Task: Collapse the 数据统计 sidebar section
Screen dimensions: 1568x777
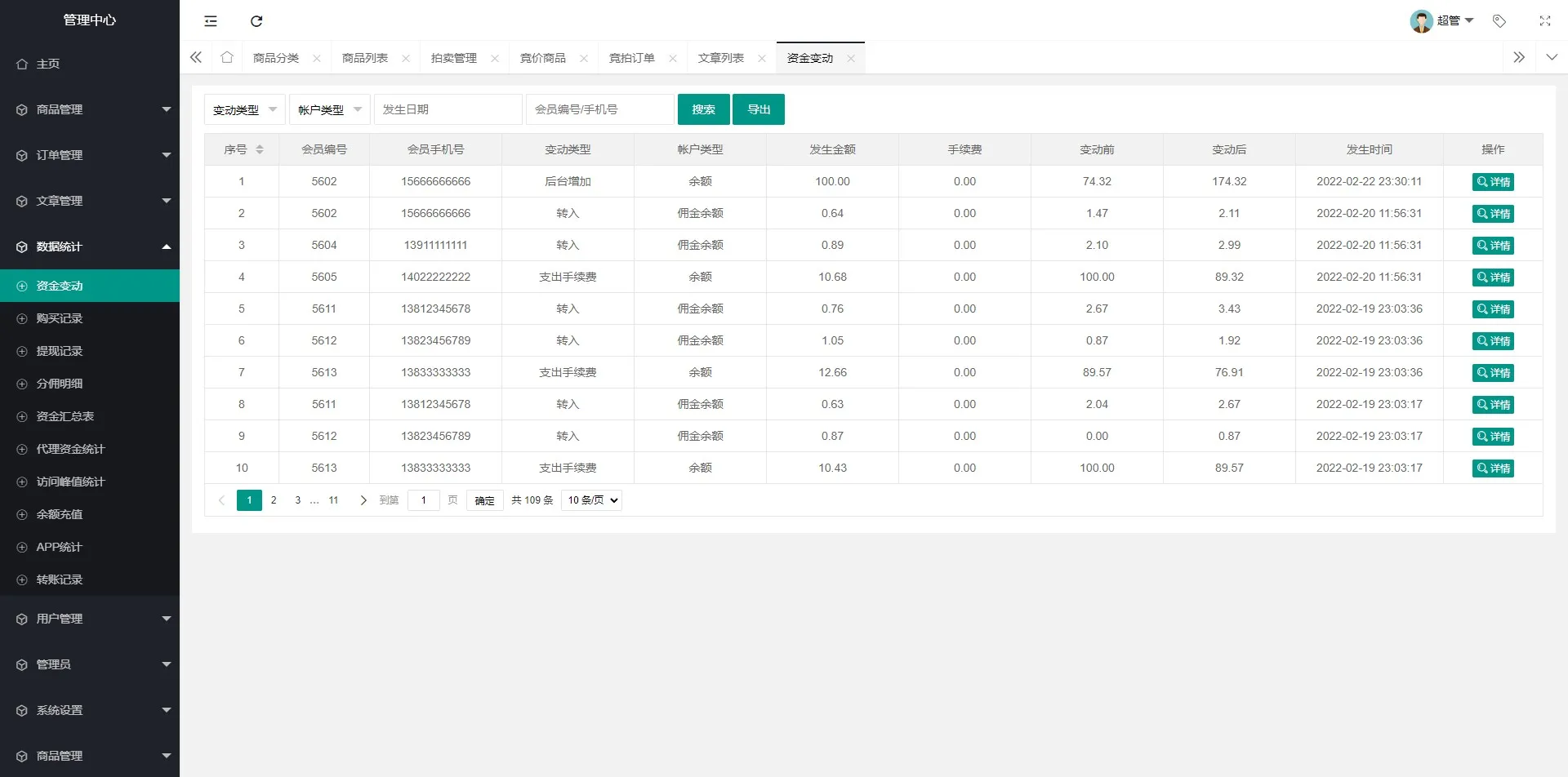Action: click(x=90, y=246)
